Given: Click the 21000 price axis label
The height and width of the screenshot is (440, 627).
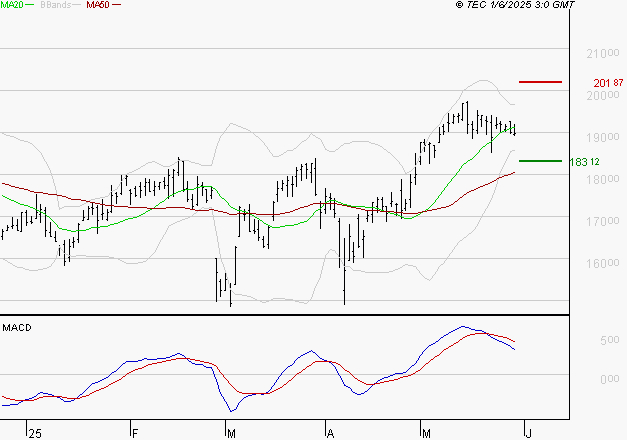Looking at the screenshot, I should coord(603,53).
